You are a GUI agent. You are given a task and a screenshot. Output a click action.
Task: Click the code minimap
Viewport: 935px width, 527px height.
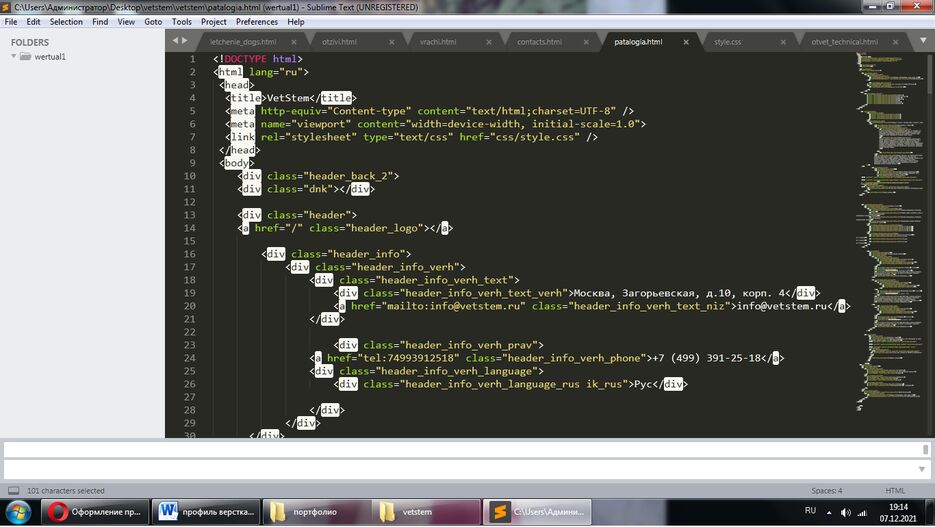(890, 232)
